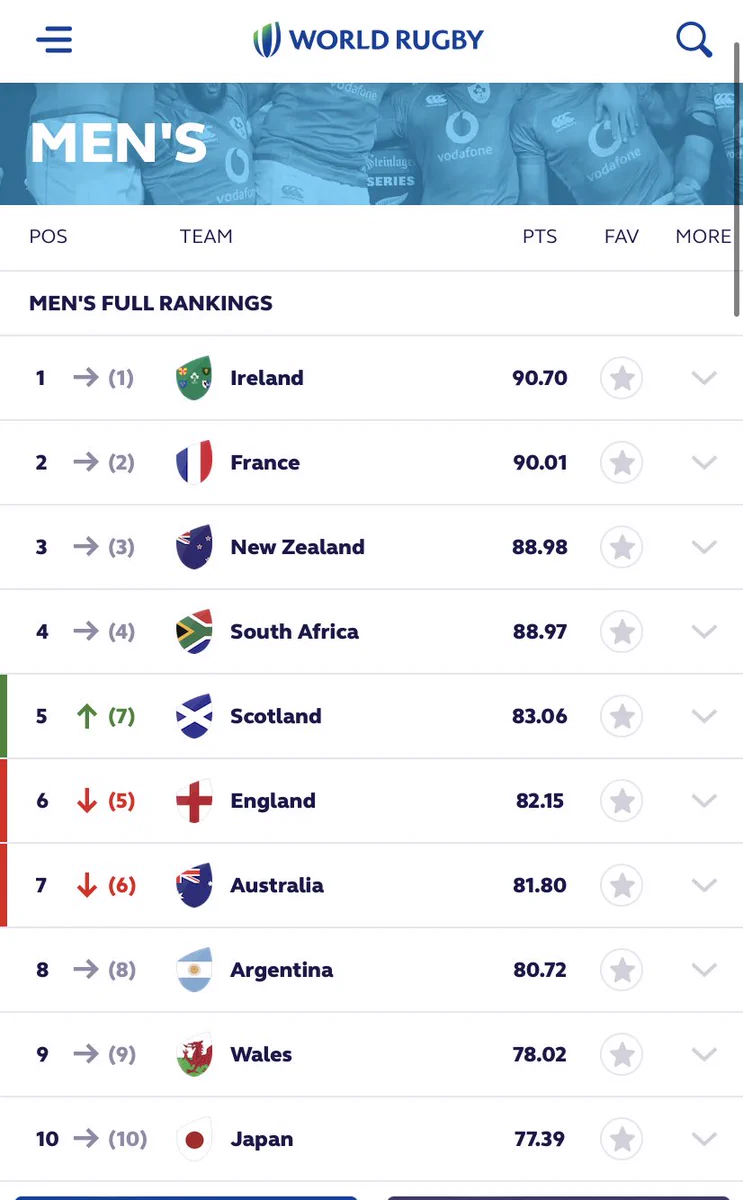The image size is (743, 1200).
Task: Toggle favourite star for England
Action: point(621,801)
